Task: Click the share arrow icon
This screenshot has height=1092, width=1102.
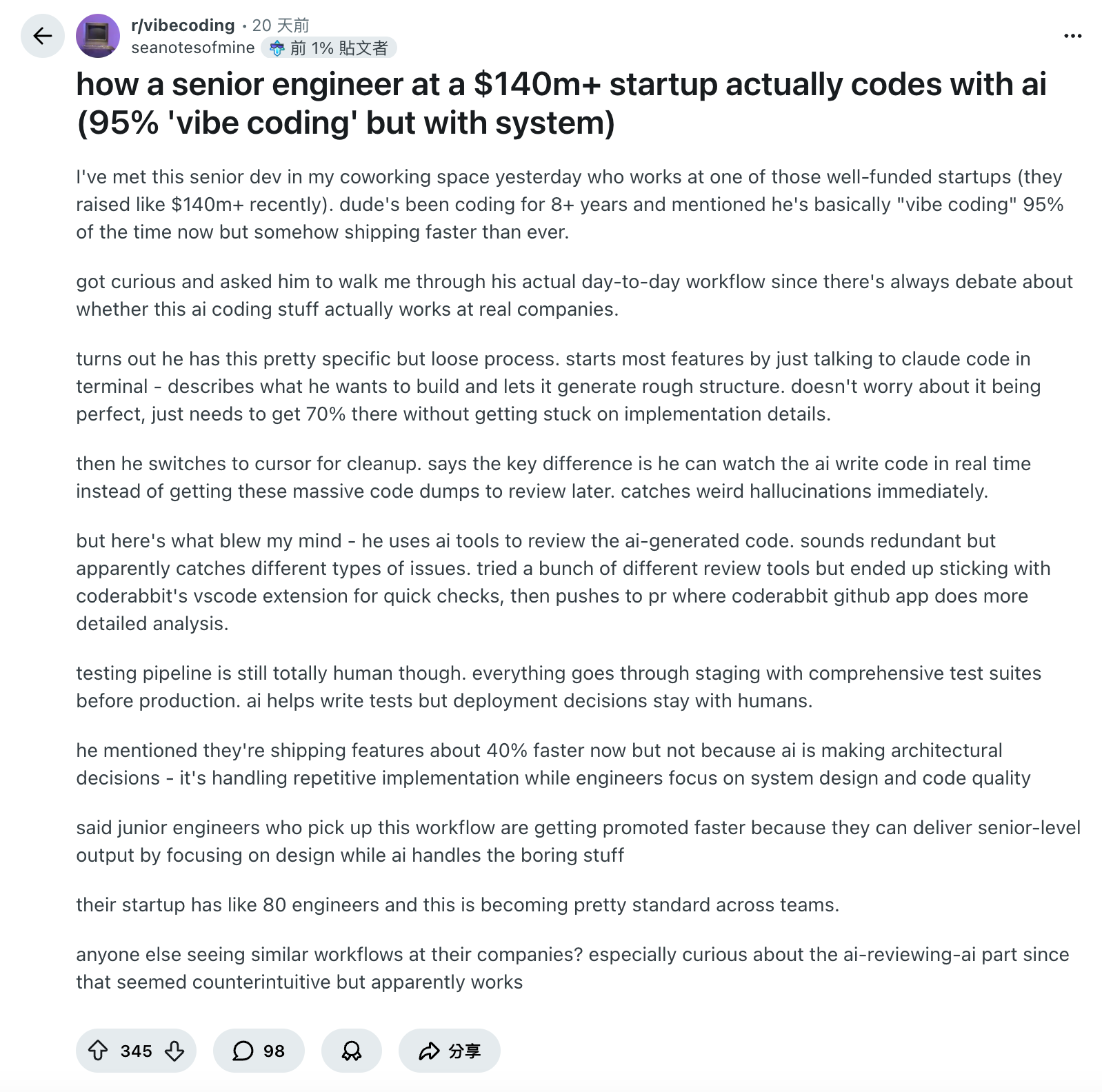Action: coord(429,1051)
